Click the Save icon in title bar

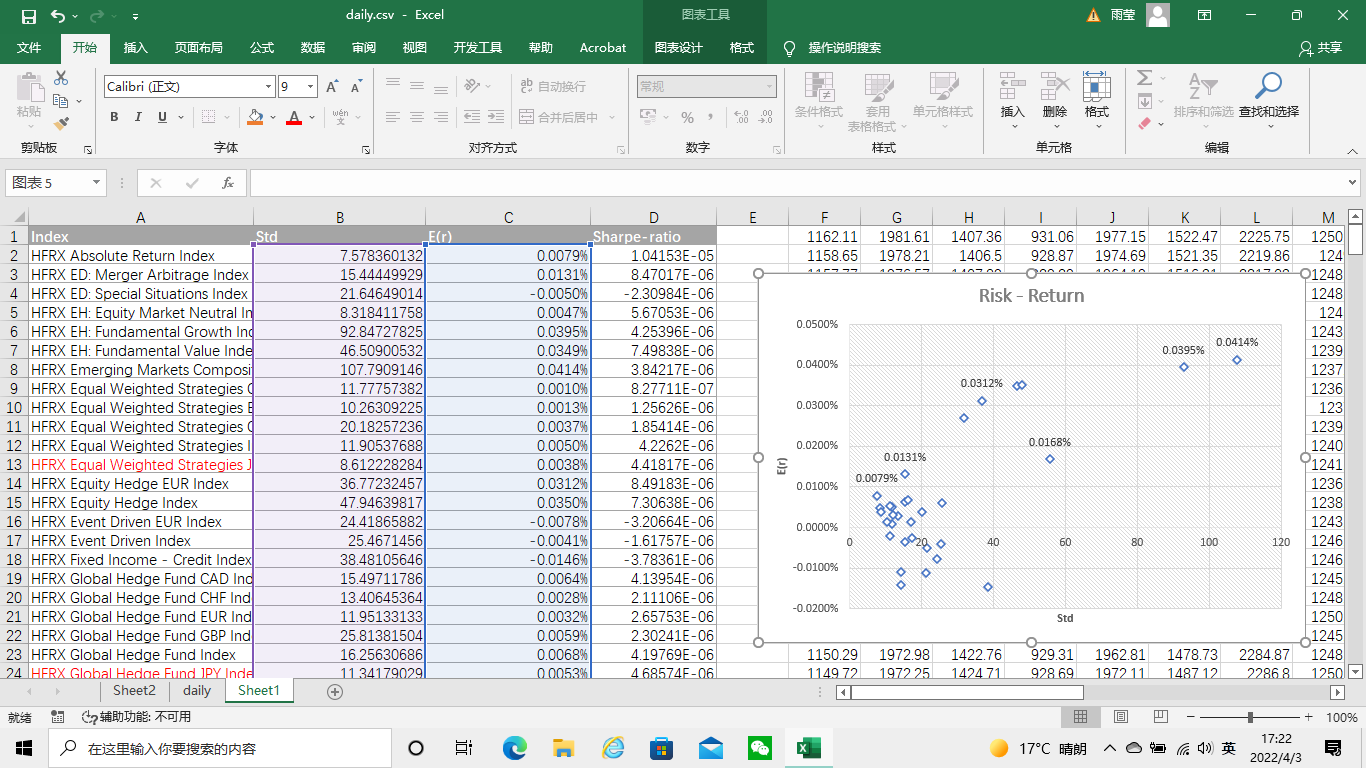(x=28, y=16)
